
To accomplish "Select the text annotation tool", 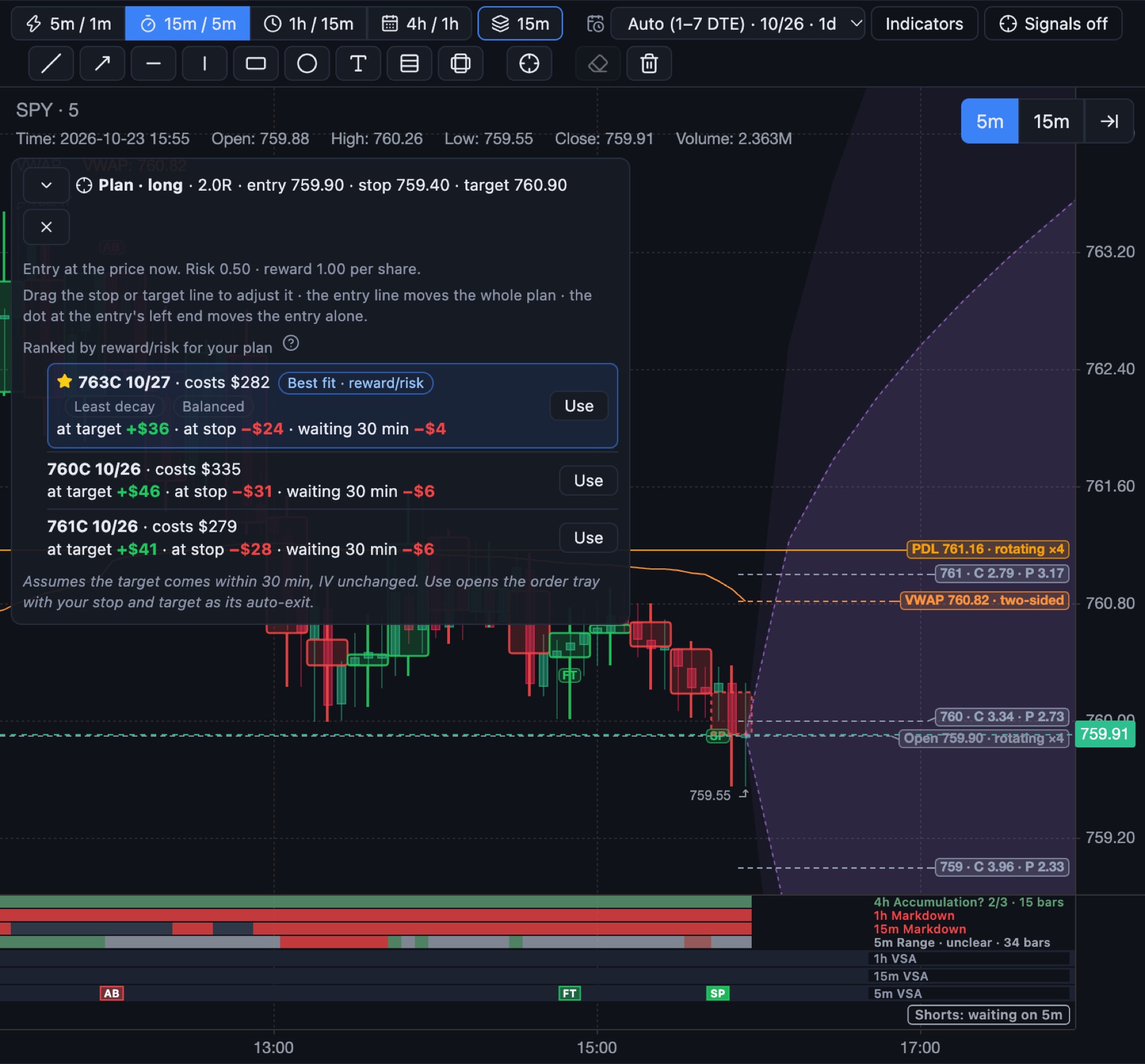I will (x=358, y=64).
